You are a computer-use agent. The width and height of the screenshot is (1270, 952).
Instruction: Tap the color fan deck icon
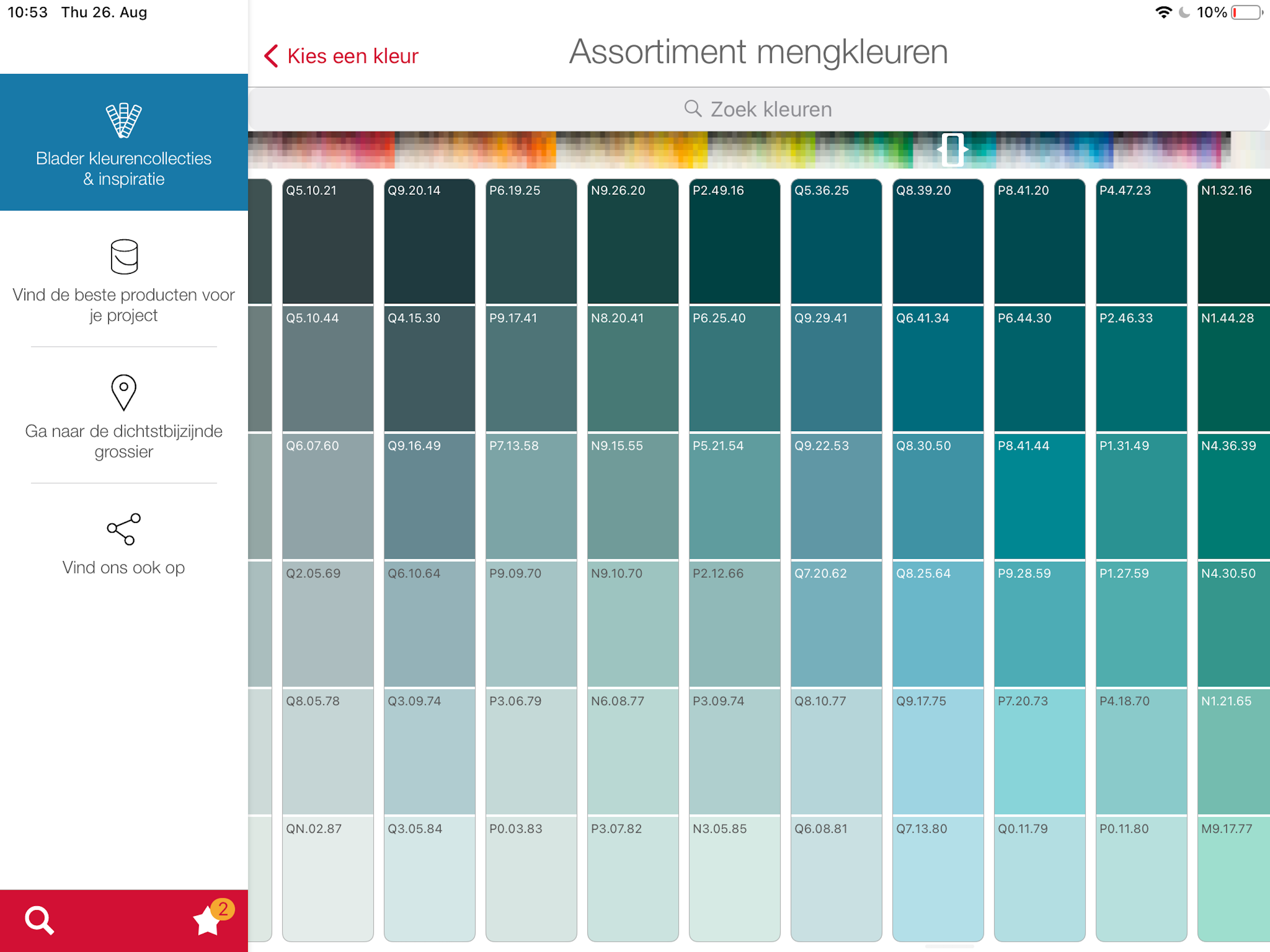coord(124,120)
